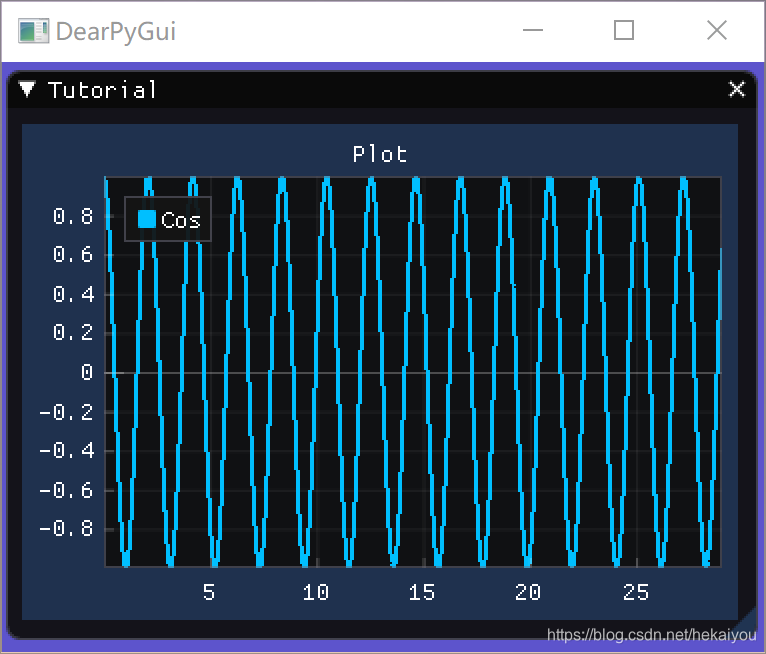Click the DearPyGui window title text
766x654 pixels.
116,32
